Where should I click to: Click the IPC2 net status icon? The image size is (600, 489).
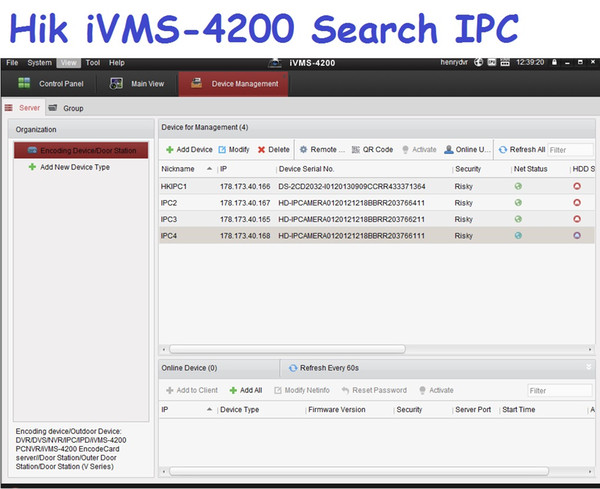[x=518, y=203]
